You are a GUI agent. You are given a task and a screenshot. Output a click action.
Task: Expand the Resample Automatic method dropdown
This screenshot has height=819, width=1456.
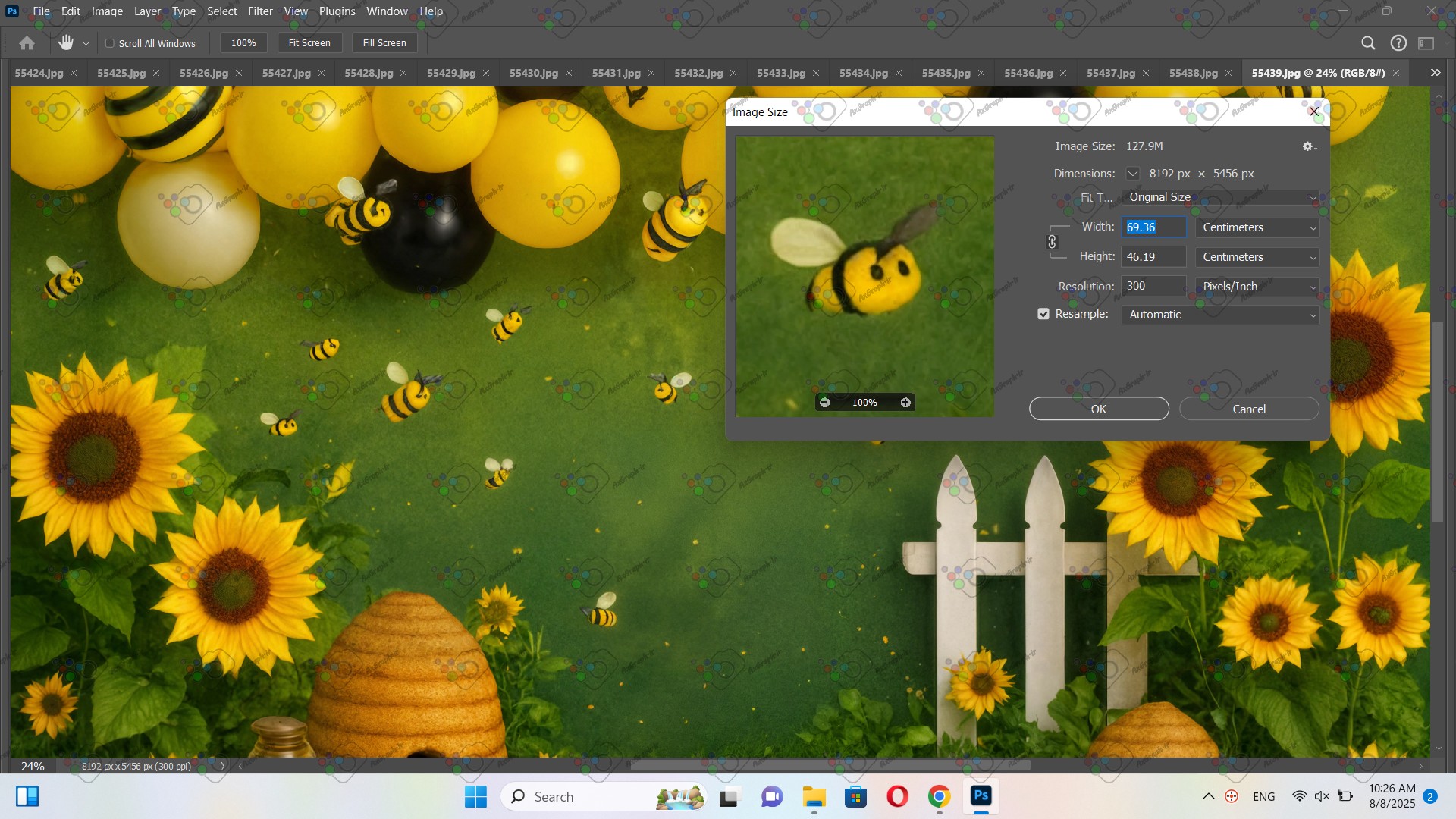[x=1220, y=315]
